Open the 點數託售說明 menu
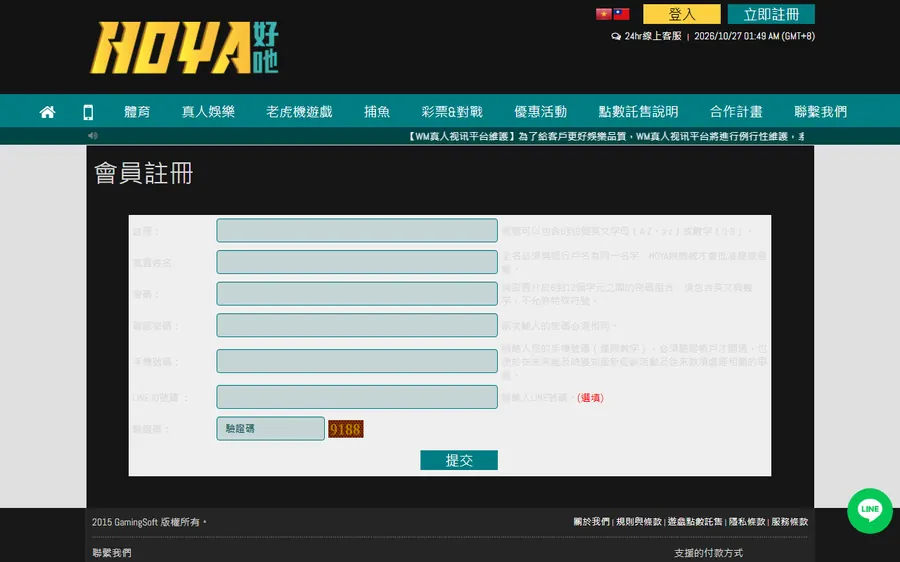 pos(638,112)
